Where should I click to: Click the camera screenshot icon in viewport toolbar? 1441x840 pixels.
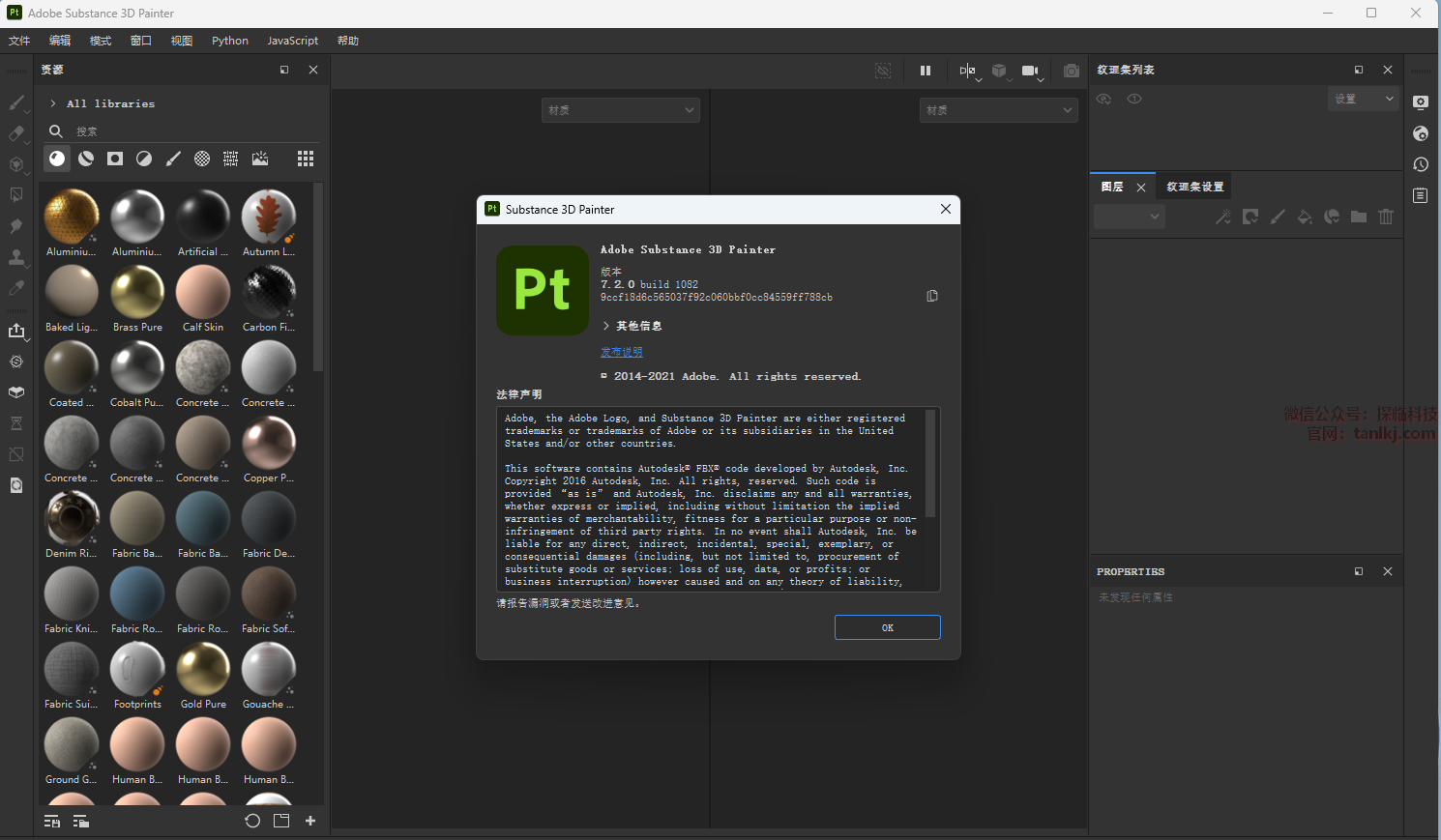1072,71
